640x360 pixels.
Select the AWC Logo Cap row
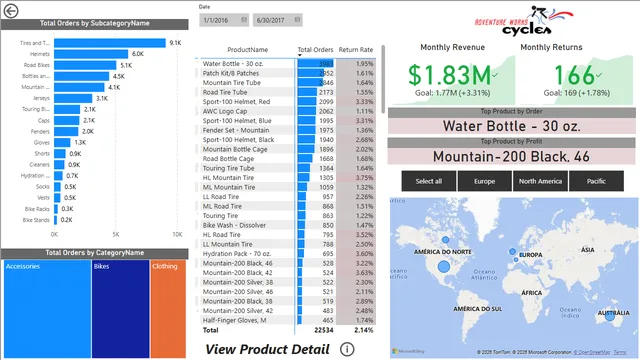(x=288, y=111)
